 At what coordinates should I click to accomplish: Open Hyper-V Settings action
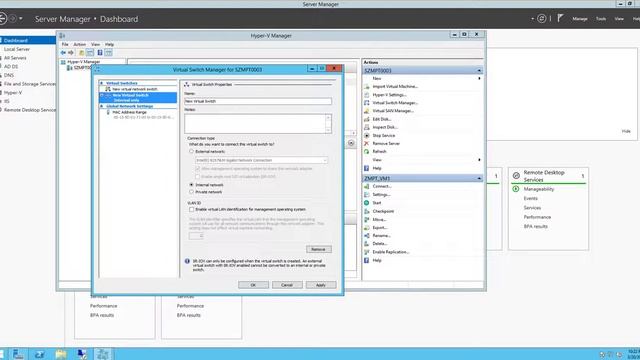click(389, 95)
